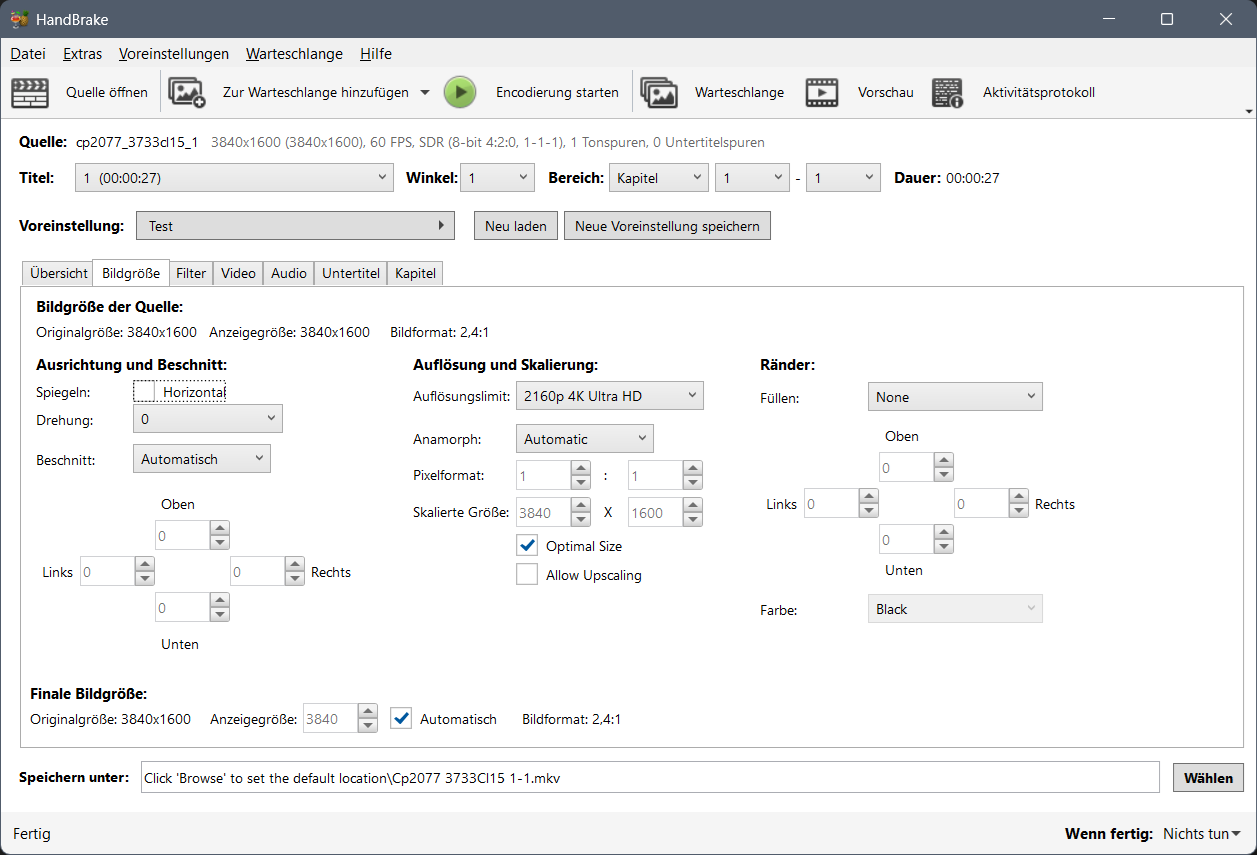
Task: Open the Hilfe menu
Action: [376, 54]
